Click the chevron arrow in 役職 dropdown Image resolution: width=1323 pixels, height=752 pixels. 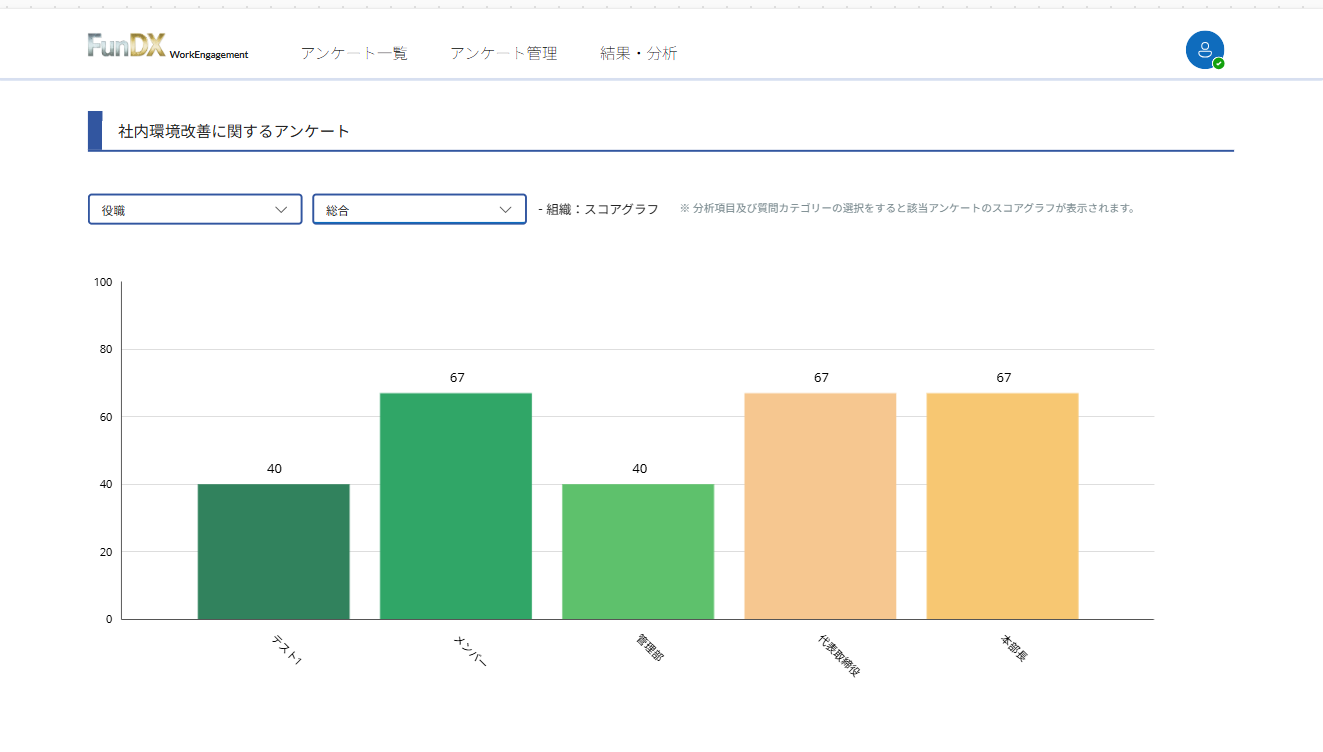tap(281, 209)
